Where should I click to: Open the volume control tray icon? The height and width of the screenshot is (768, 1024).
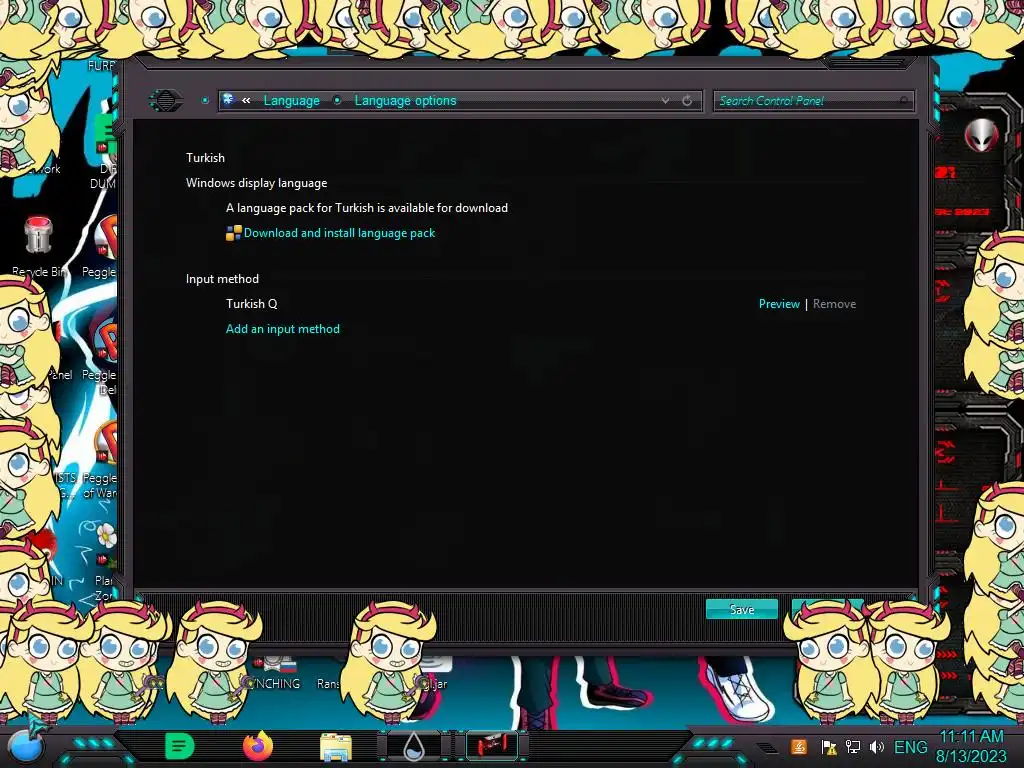(876, 746)
